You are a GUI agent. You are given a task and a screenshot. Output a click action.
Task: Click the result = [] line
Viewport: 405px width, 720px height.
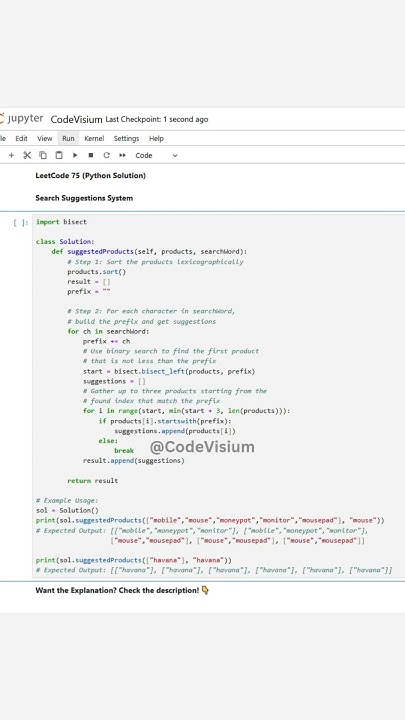click(89, 281)
